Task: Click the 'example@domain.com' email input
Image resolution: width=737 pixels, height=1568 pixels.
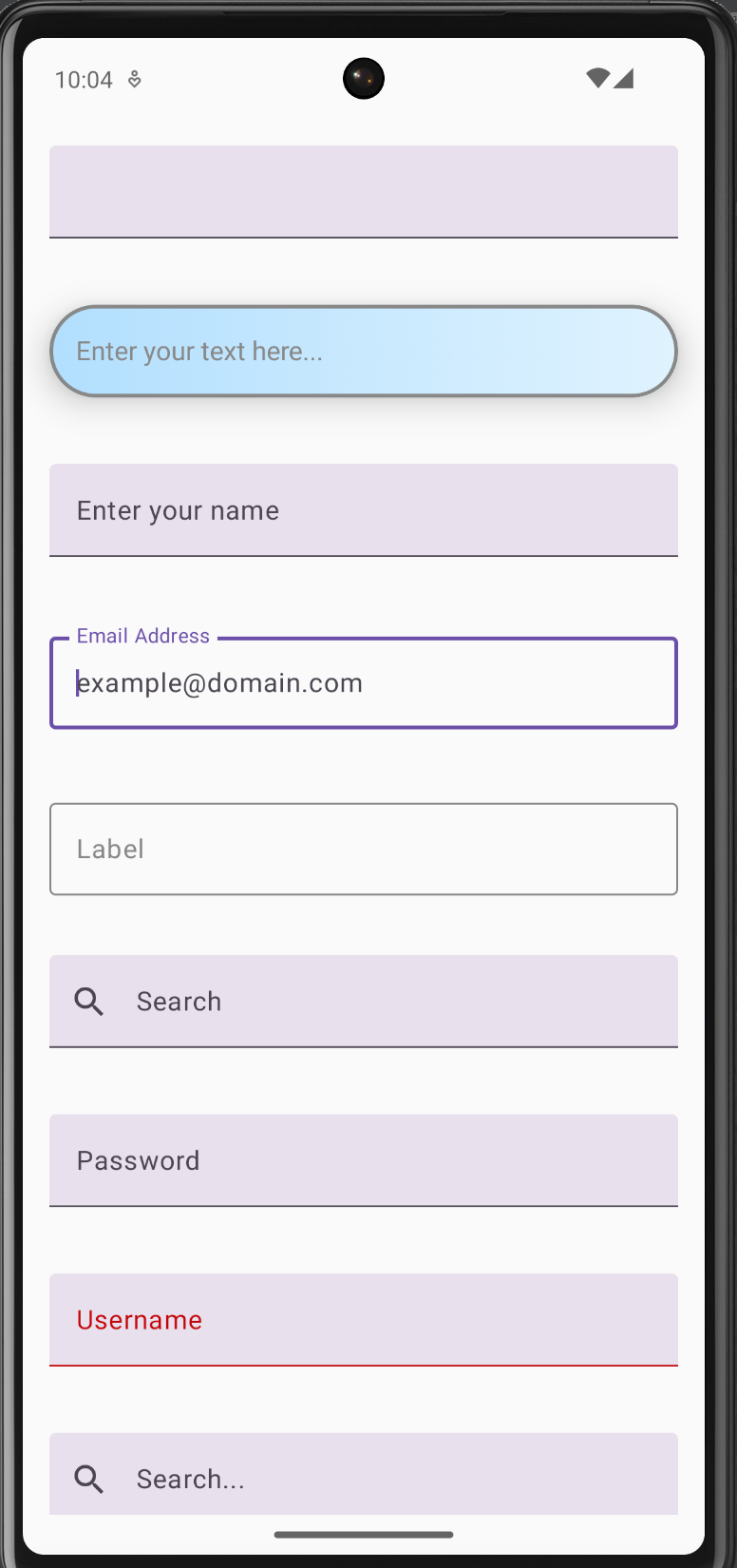Action: (x=364, y=683)
